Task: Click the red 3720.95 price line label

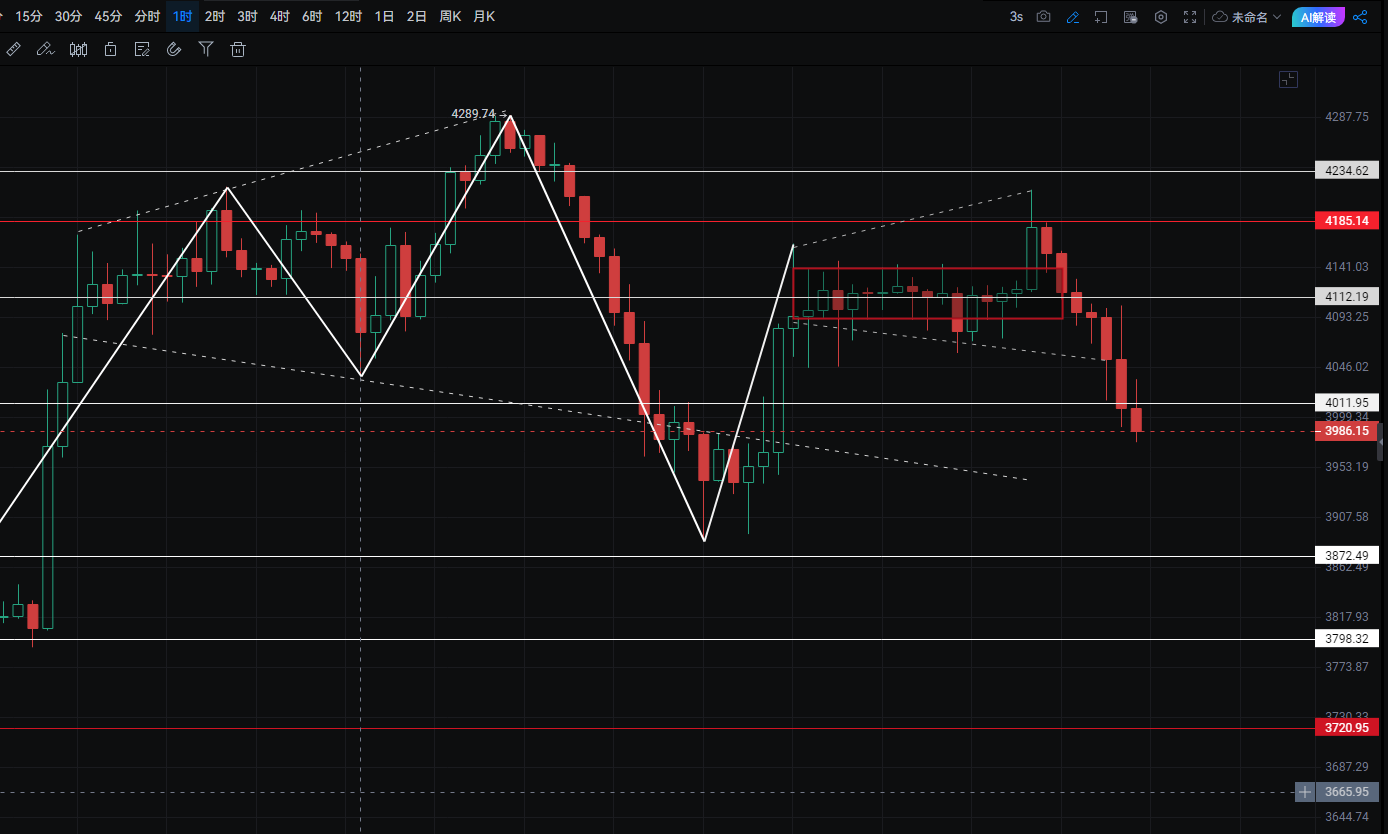Action: tap(1346, 728)
